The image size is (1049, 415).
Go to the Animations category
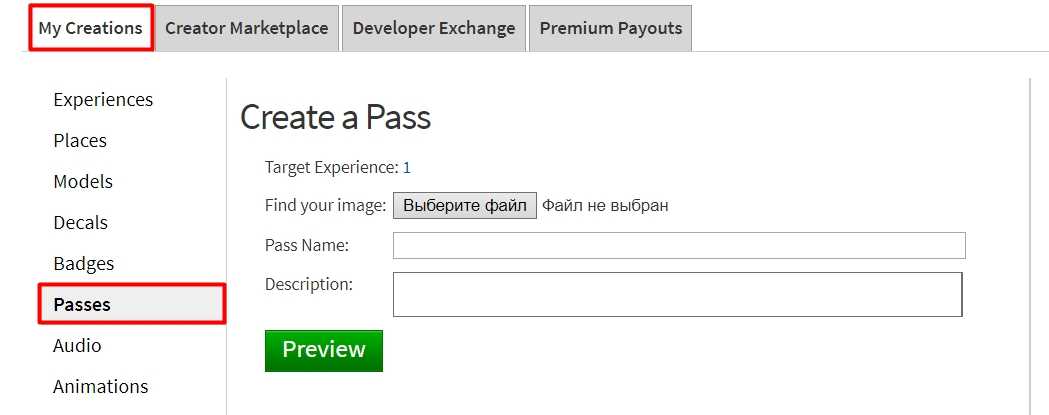100,387
